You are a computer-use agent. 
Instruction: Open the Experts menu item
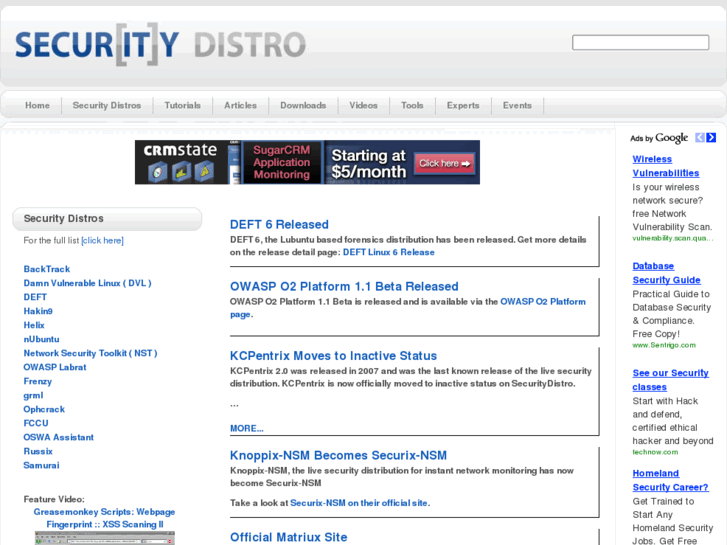[463, 105]
